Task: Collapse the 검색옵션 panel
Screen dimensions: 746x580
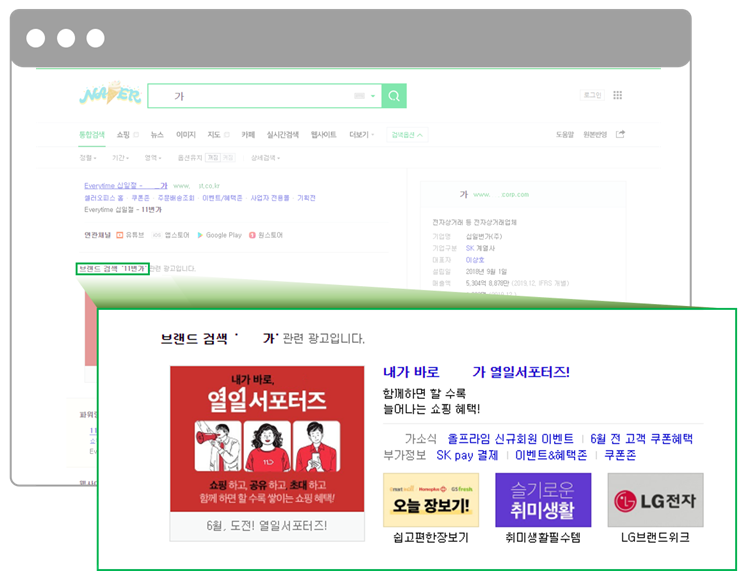Action: (407, 135)
